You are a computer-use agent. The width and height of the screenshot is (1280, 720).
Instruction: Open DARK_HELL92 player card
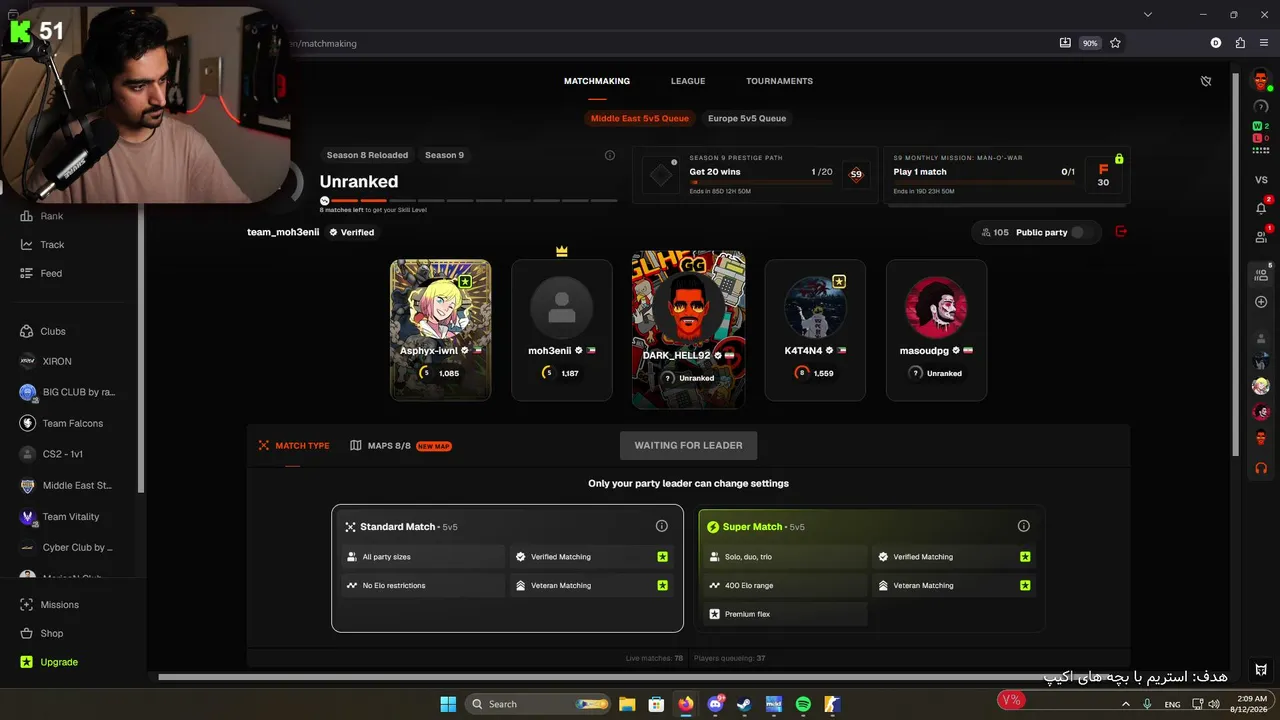(x=688, y=330)
